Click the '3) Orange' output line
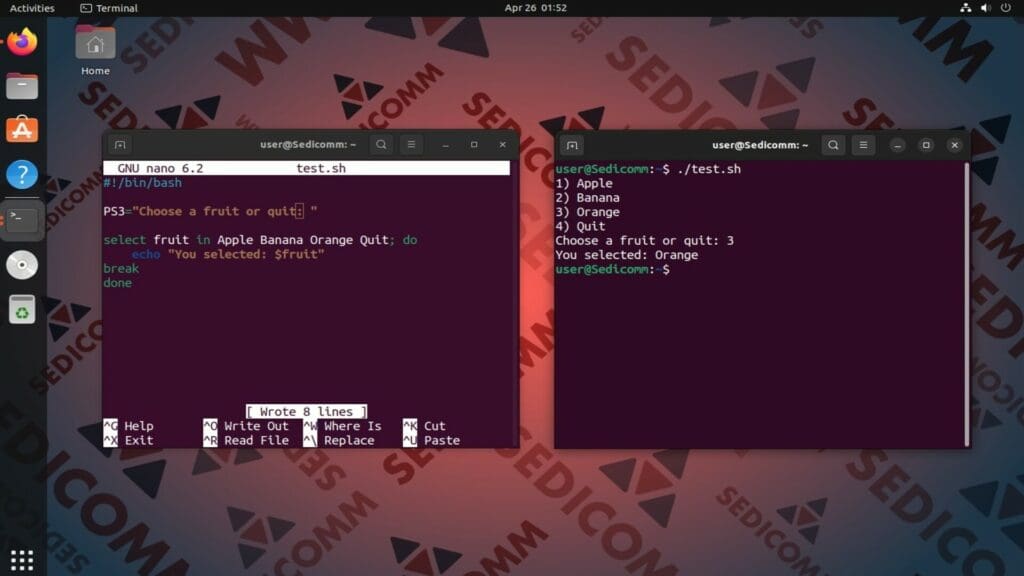Screen dimensions: 1024x576 click(588, 212)
